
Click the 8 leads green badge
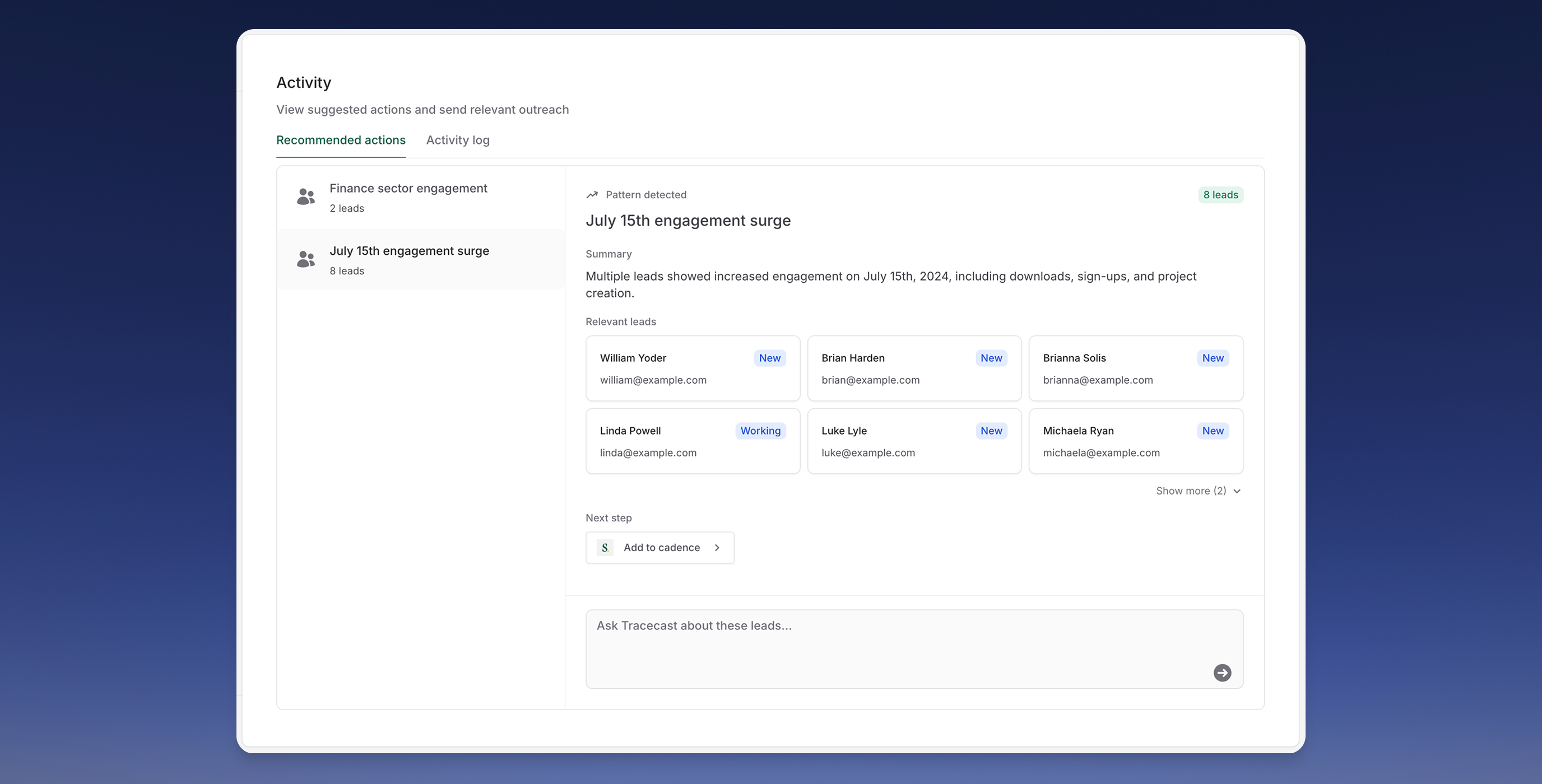1220,194
